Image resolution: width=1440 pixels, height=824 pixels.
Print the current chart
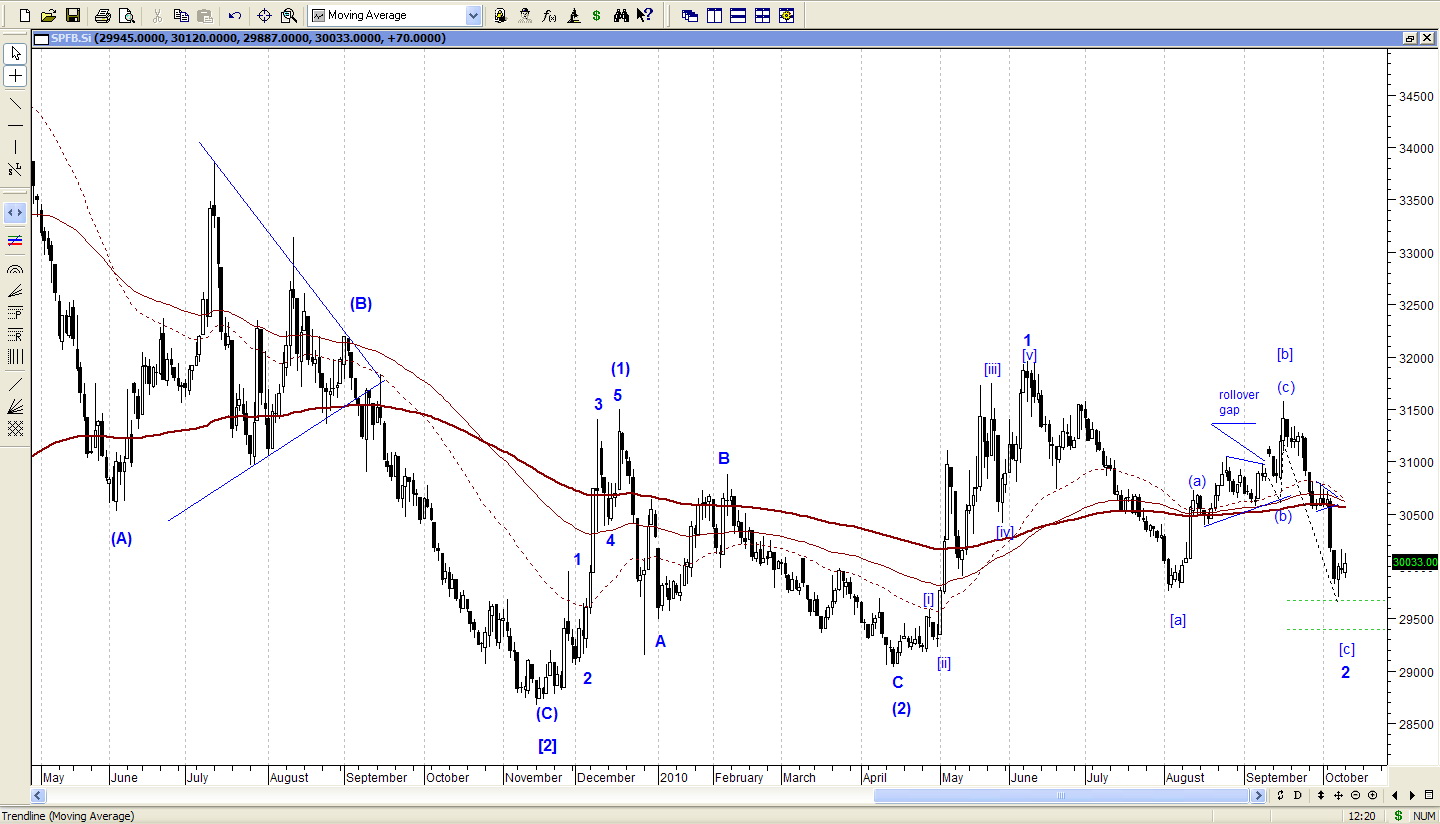pos(102,15)
